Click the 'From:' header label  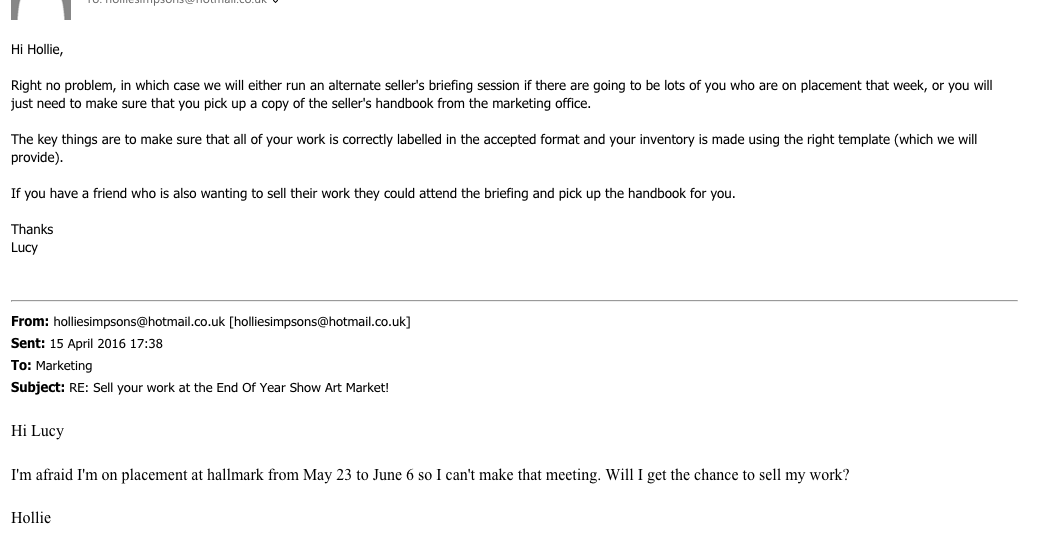30,321
